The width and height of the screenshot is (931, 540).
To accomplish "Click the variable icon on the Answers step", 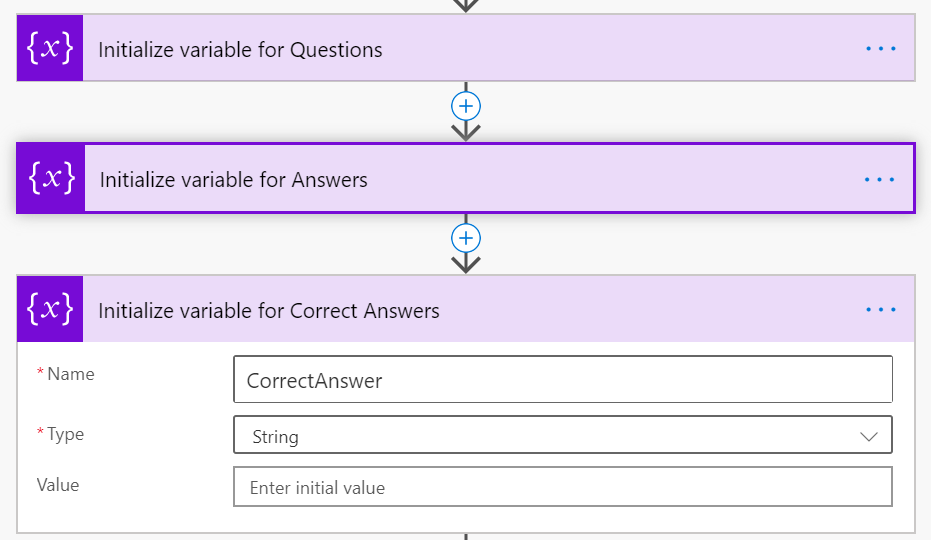I will click(51, 178).
